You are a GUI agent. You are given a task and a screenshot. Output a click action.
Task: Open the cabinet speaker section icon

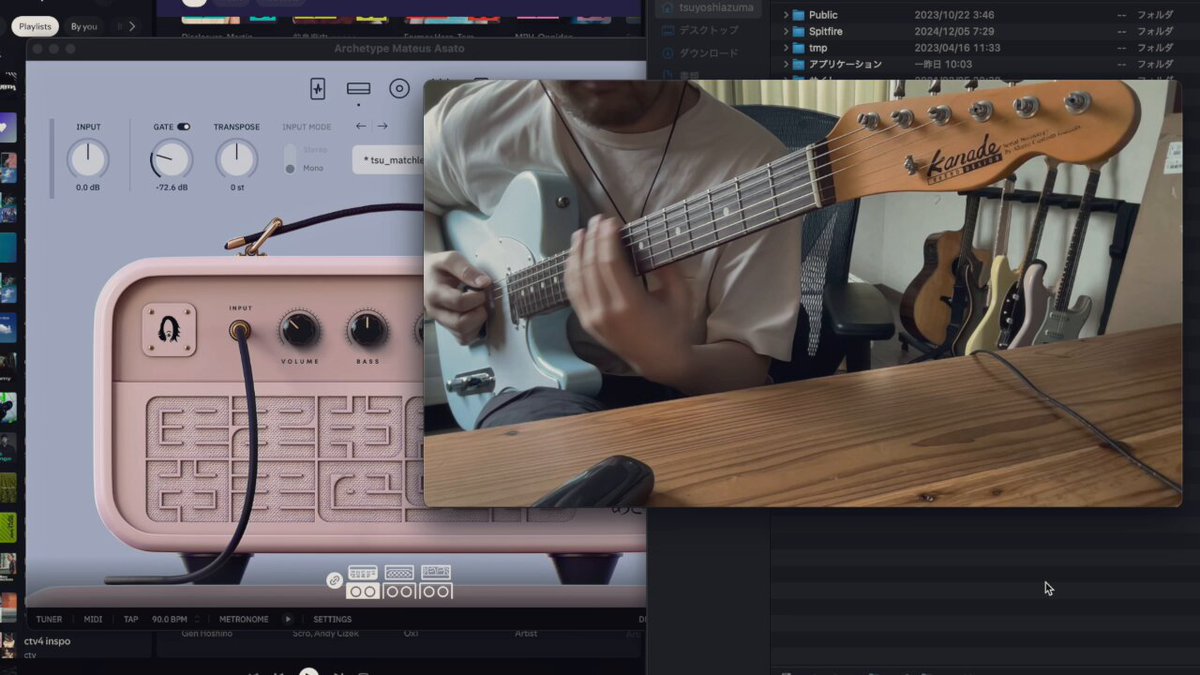[400, 89]
